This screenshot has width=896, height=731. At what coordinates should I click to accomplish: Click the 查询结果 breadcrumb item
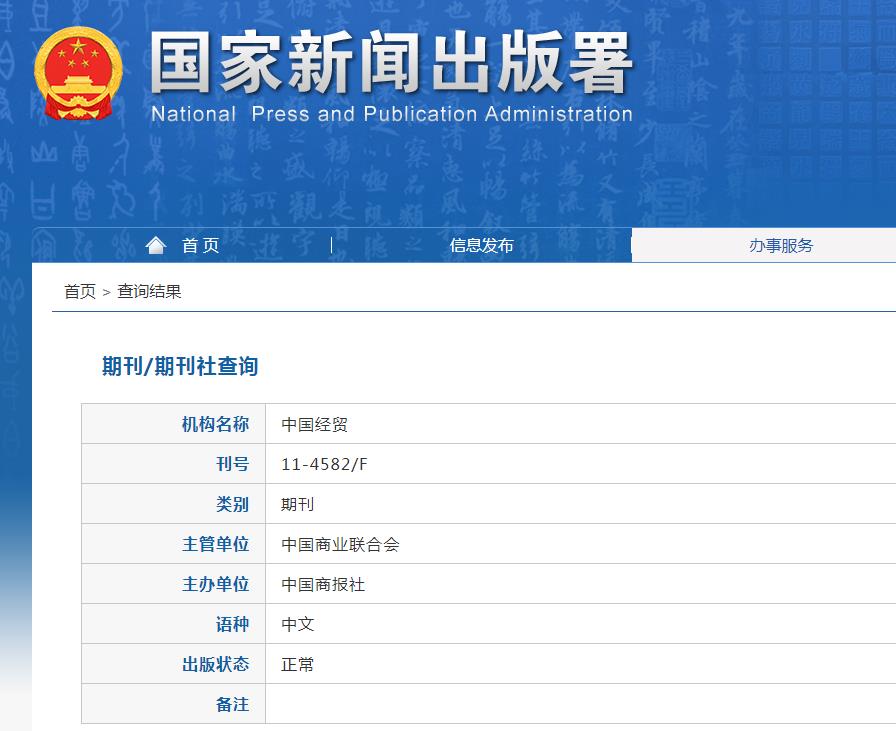click(x=149, y=292)
